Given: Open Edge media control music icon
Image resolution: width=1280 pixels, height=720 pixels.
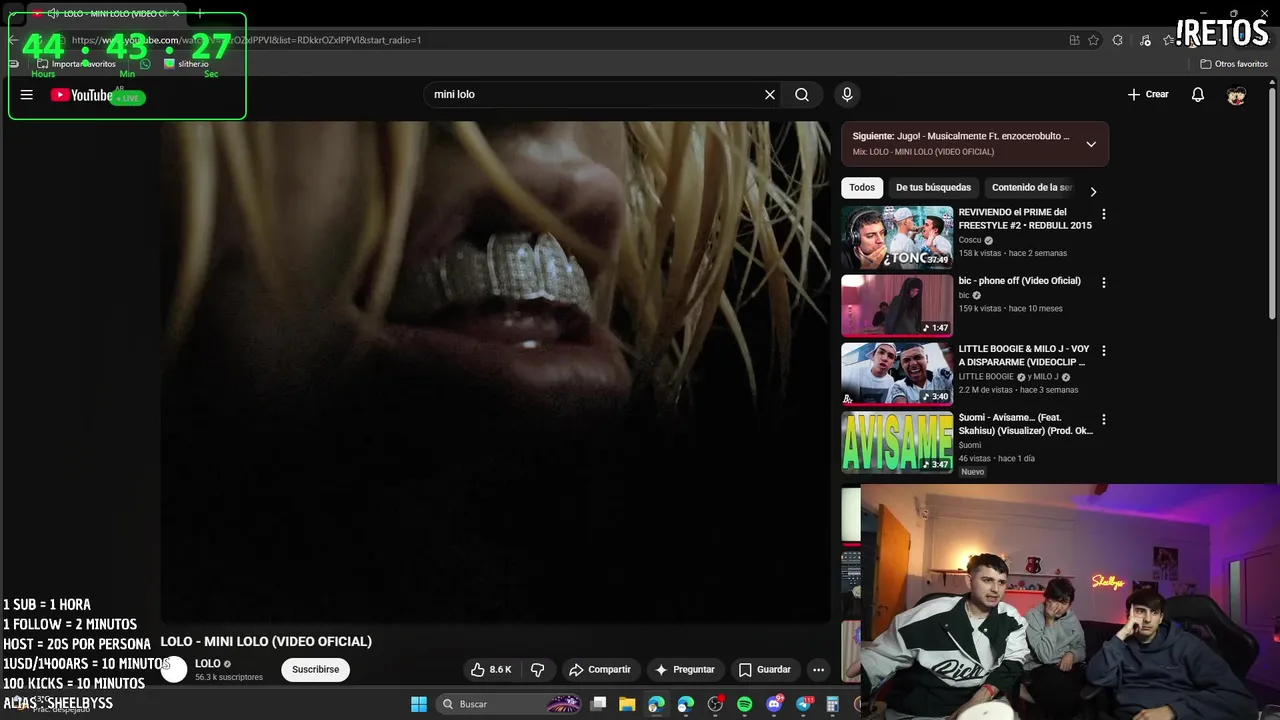Looking at the screenshot, I should coord(1146,40).
